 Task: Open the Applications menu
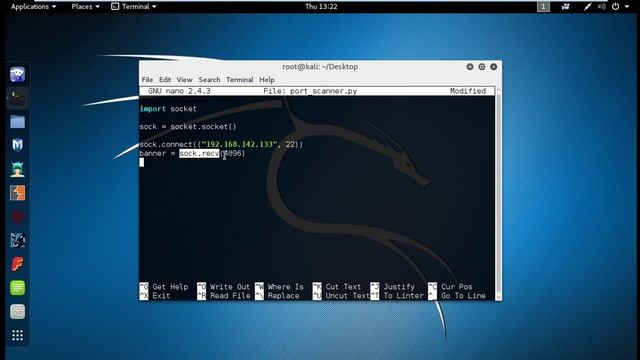pos(33,7)
